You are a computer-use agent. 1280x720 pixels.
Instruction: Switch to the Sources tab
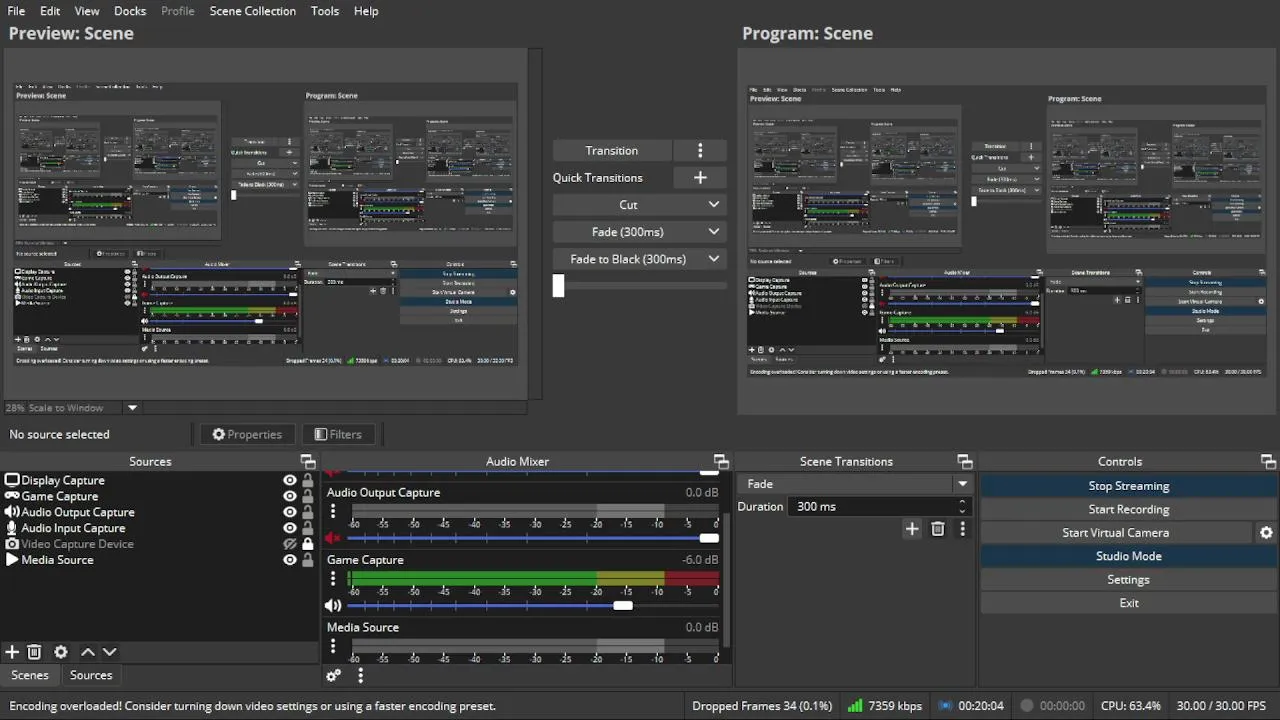[91, 675]
